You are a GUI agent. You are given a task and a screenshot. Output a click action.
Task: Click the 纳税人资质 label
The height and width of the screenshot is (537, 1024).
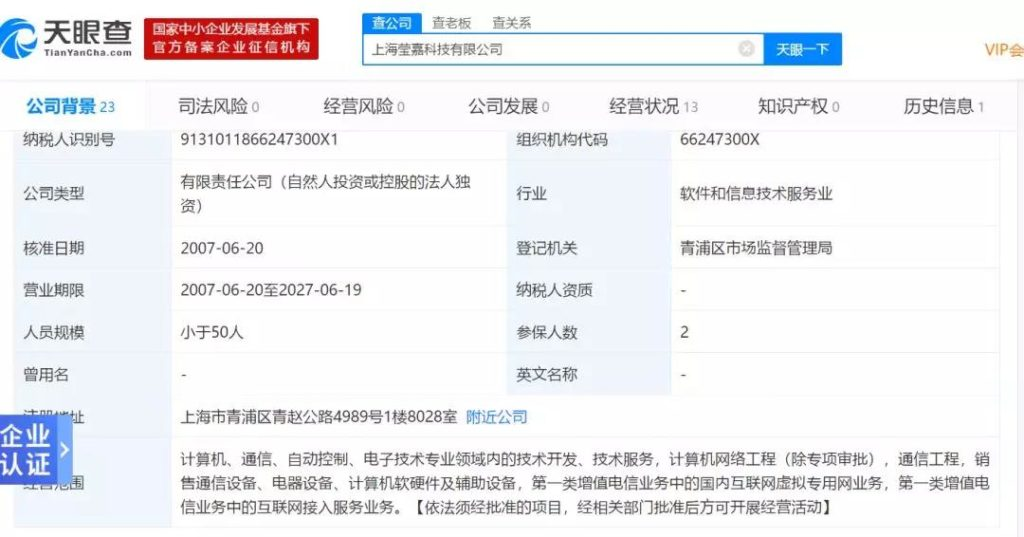click(x=554, y=290)
